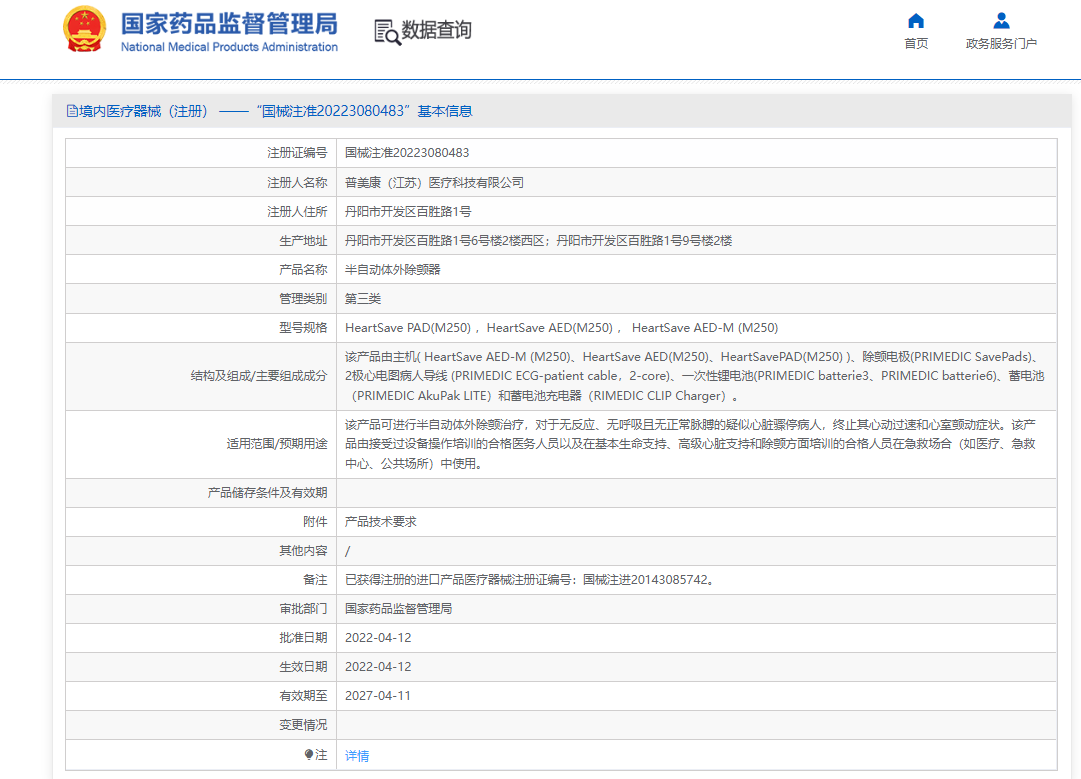
Task: Click the 第三类 management class value
Action: 363,299
